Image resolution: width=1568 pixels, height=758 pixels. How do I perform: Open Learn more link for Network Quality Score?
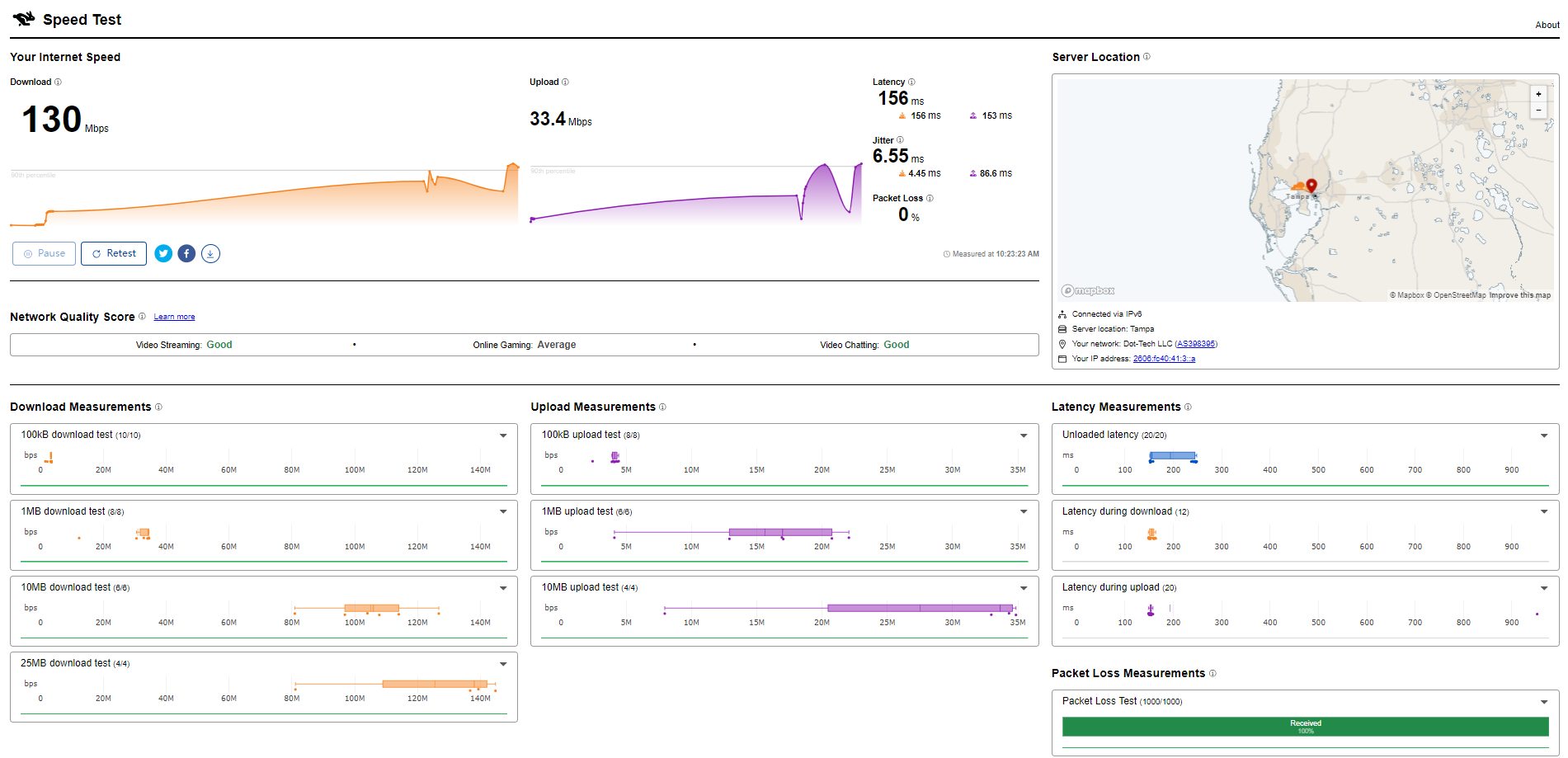pyautogui.click(x=174, y=317)
